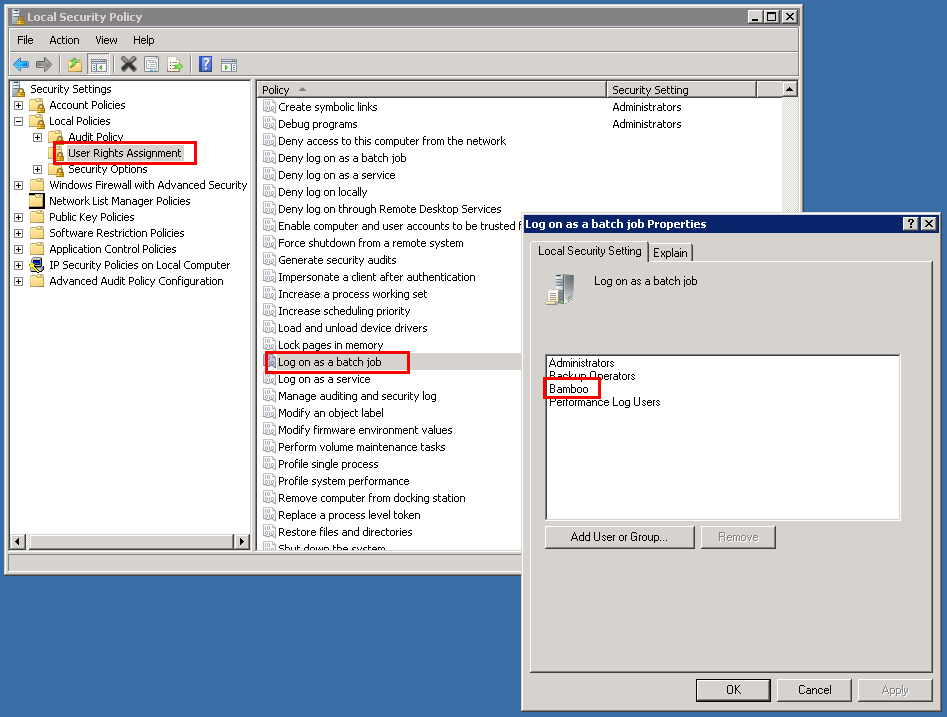Select Security Options in the tree
The width and height of the screenshot is (947, 717).
[107, 169]
